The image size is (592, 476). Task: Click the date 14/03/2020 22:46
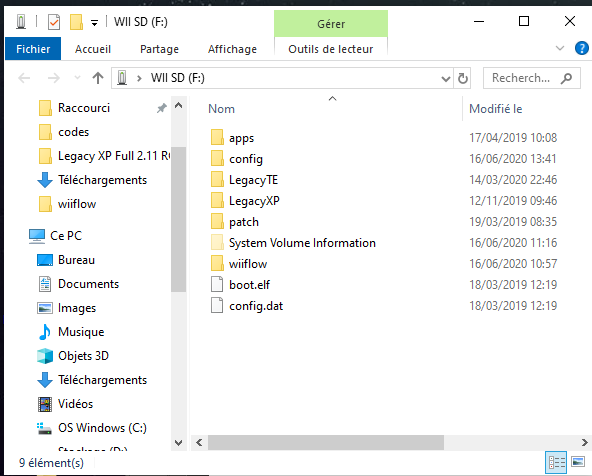[513, 180]
